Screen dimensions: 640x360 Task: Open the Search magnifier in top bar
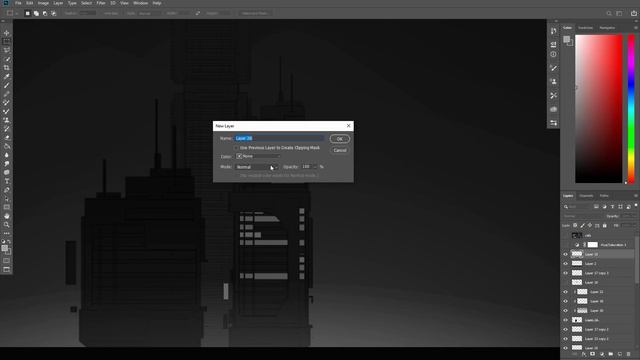609,13
